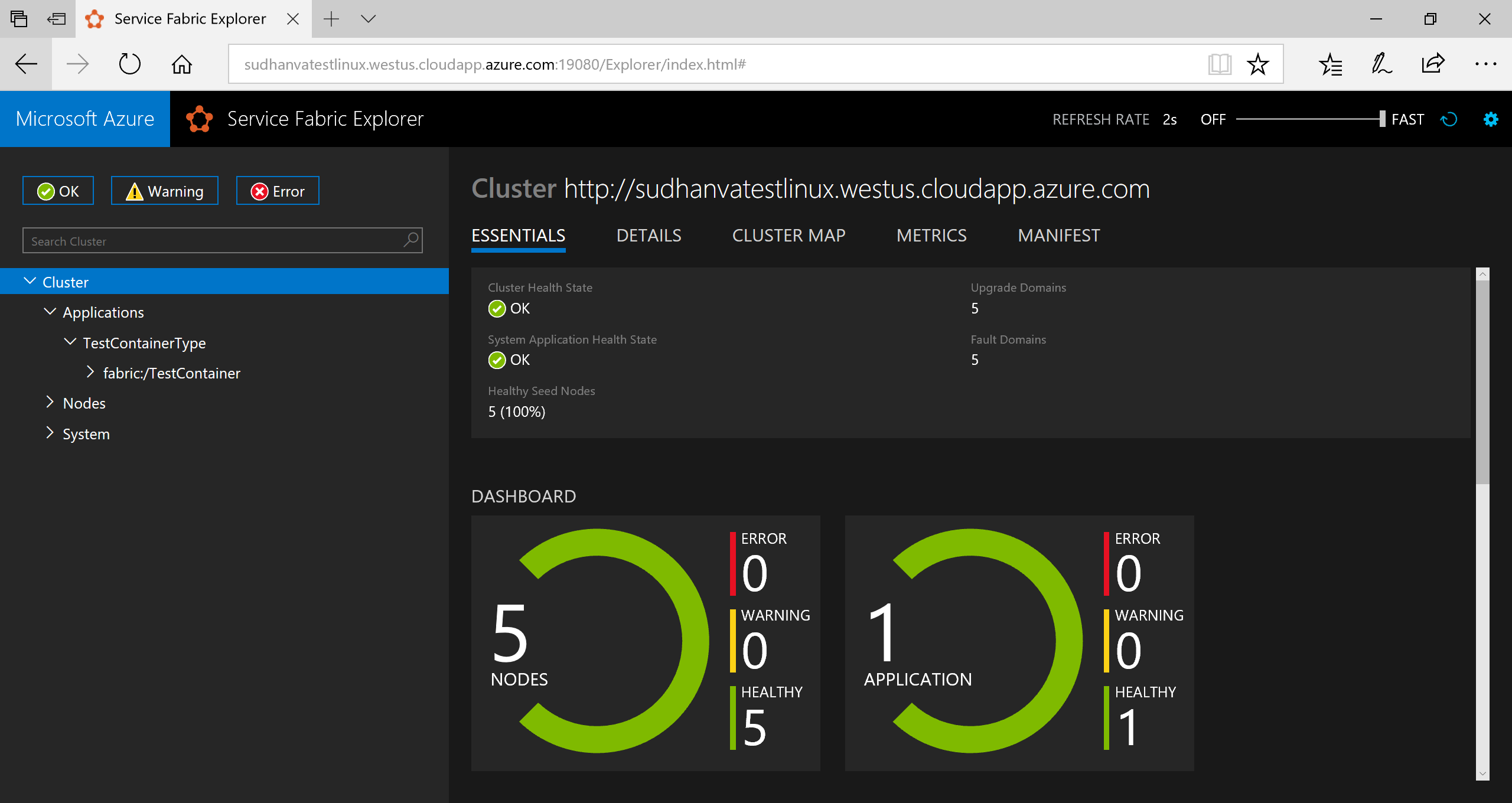This screenshot has width=1512, height=803.
Task: Expand the Nodes tree item
Action: point(50,402)
